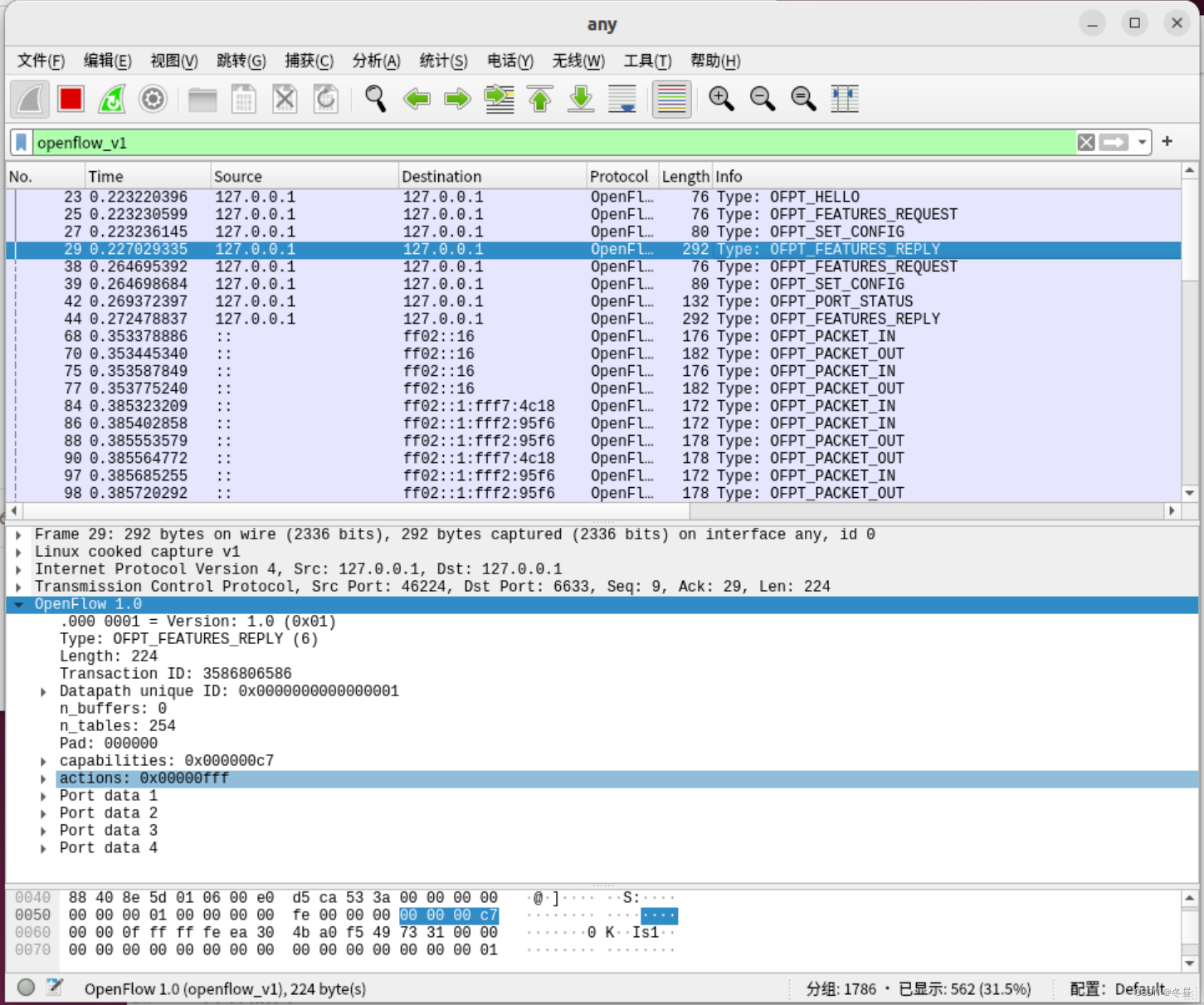This screenshot has width=1204, height=1005.
Task: Stop the running capture with red square
Action: click(x=71, y=100)
